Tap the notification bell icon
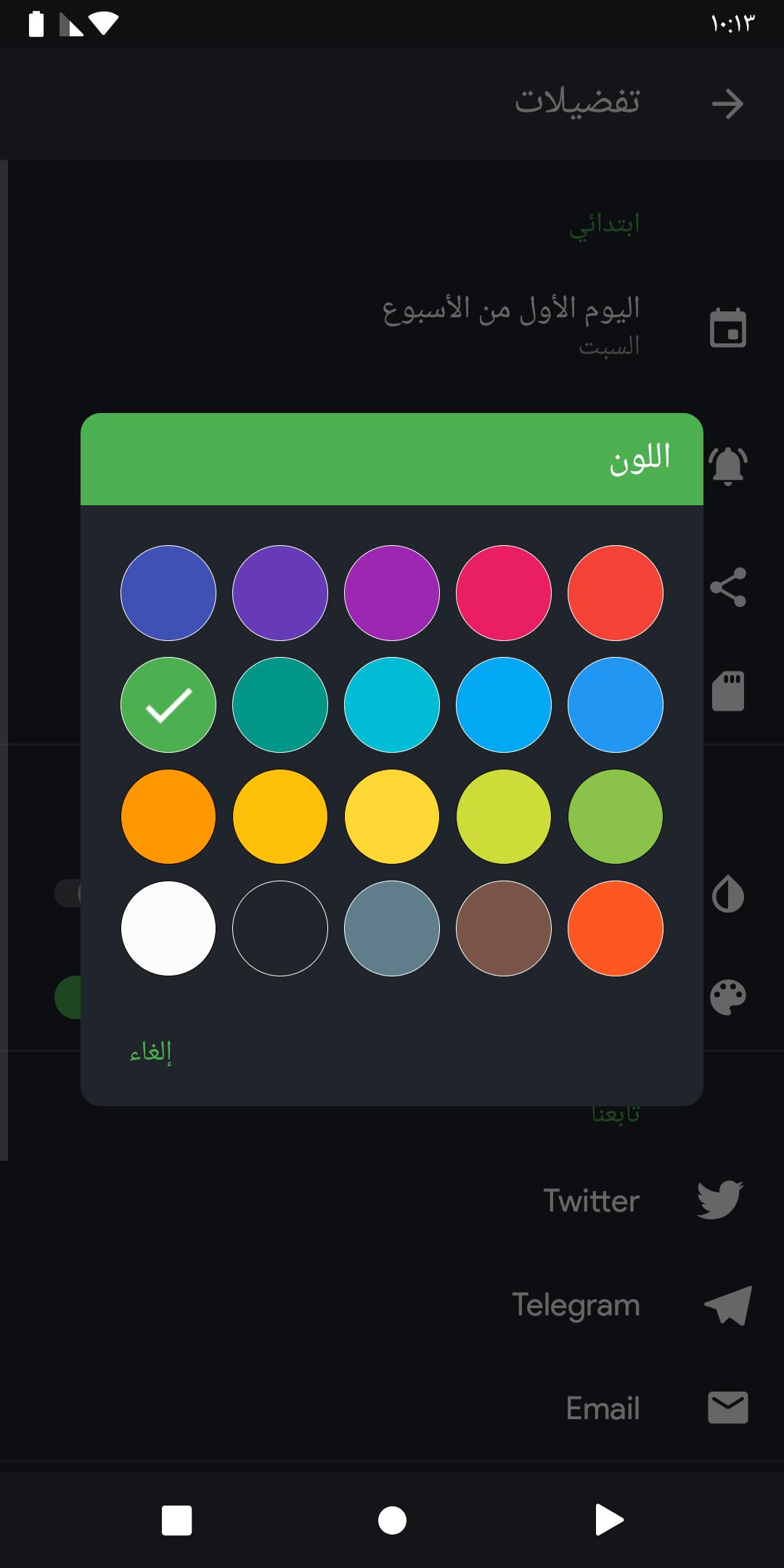Screen dimensions: 784x1568 coord(727,465)
